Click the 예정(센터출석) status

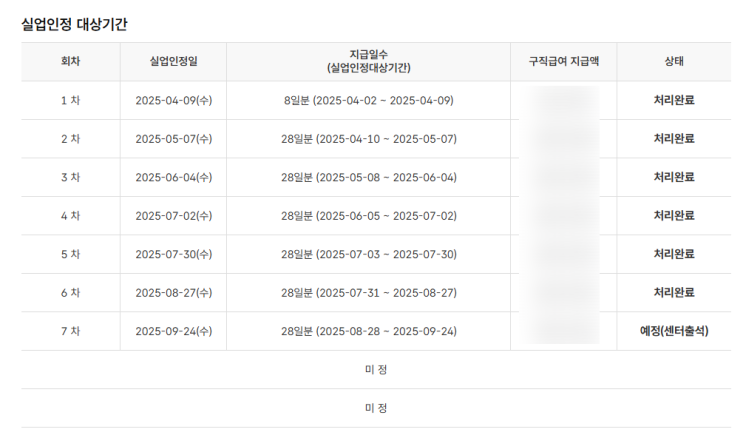(674, 331)
